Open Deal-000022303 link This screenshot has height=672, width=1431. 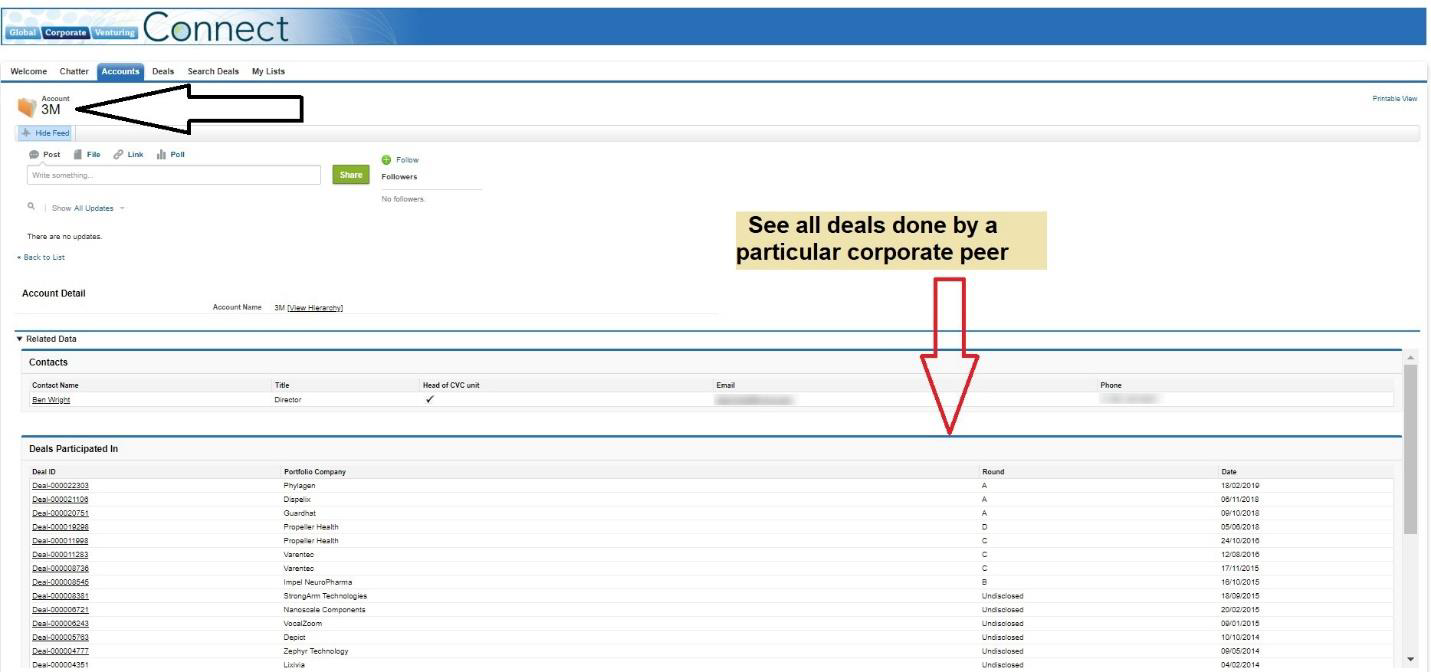point(60,485)
